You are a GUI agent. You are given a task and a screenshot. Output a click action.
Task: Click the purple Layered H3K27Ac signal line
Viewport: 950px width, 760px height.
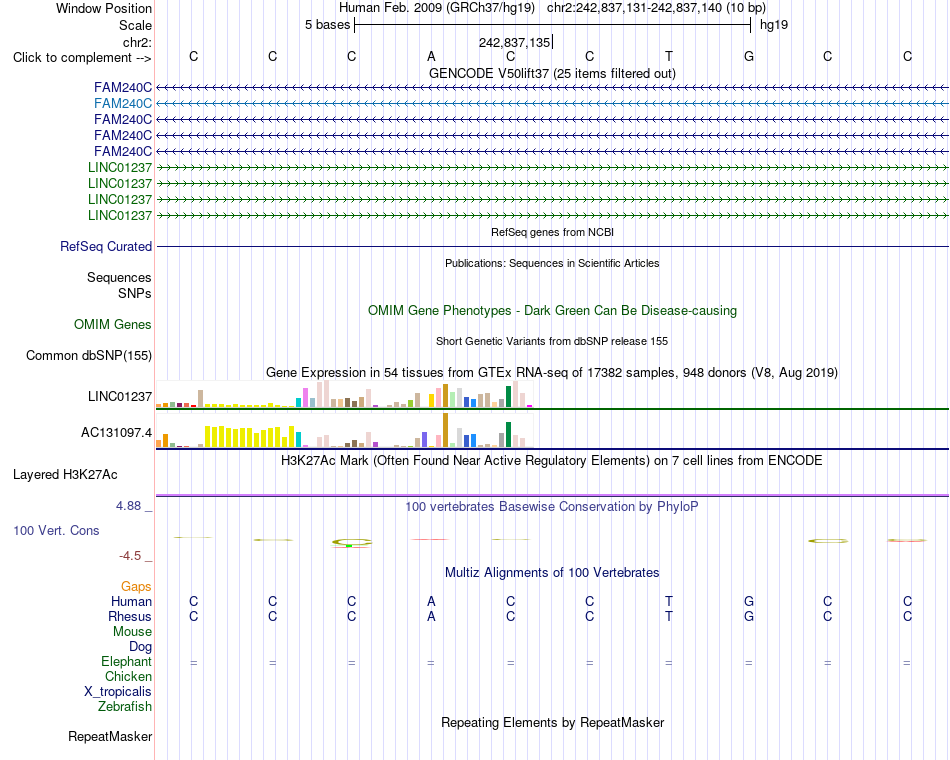[553, 495]
